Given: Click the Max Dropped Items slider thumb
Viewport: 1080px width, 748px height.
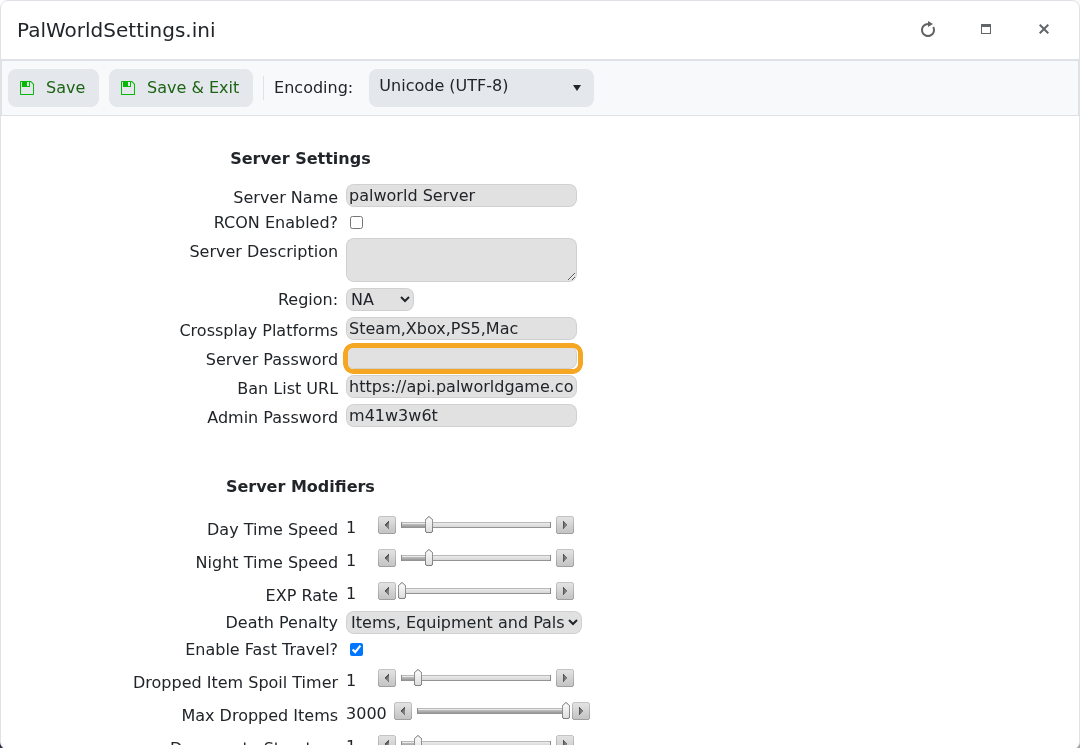Looking at the screenshot, I should (x=566, y=711).
